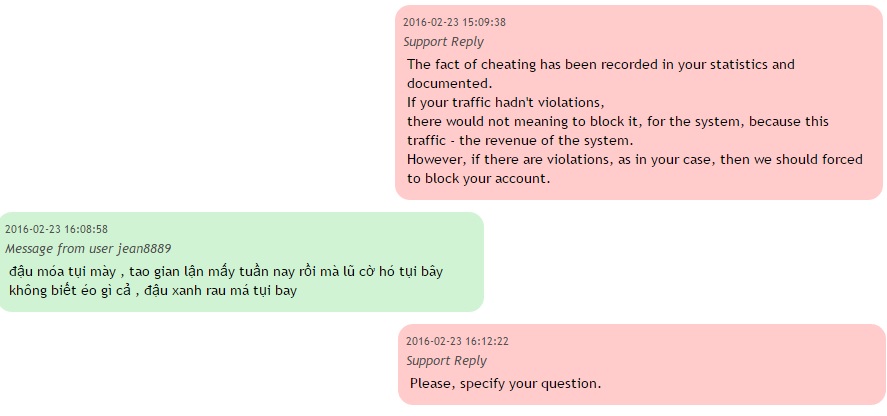This screenshot has height=416, width=887.
Task: Click the phrase "there would not meaning to block"
Action: tap(512, 122)
